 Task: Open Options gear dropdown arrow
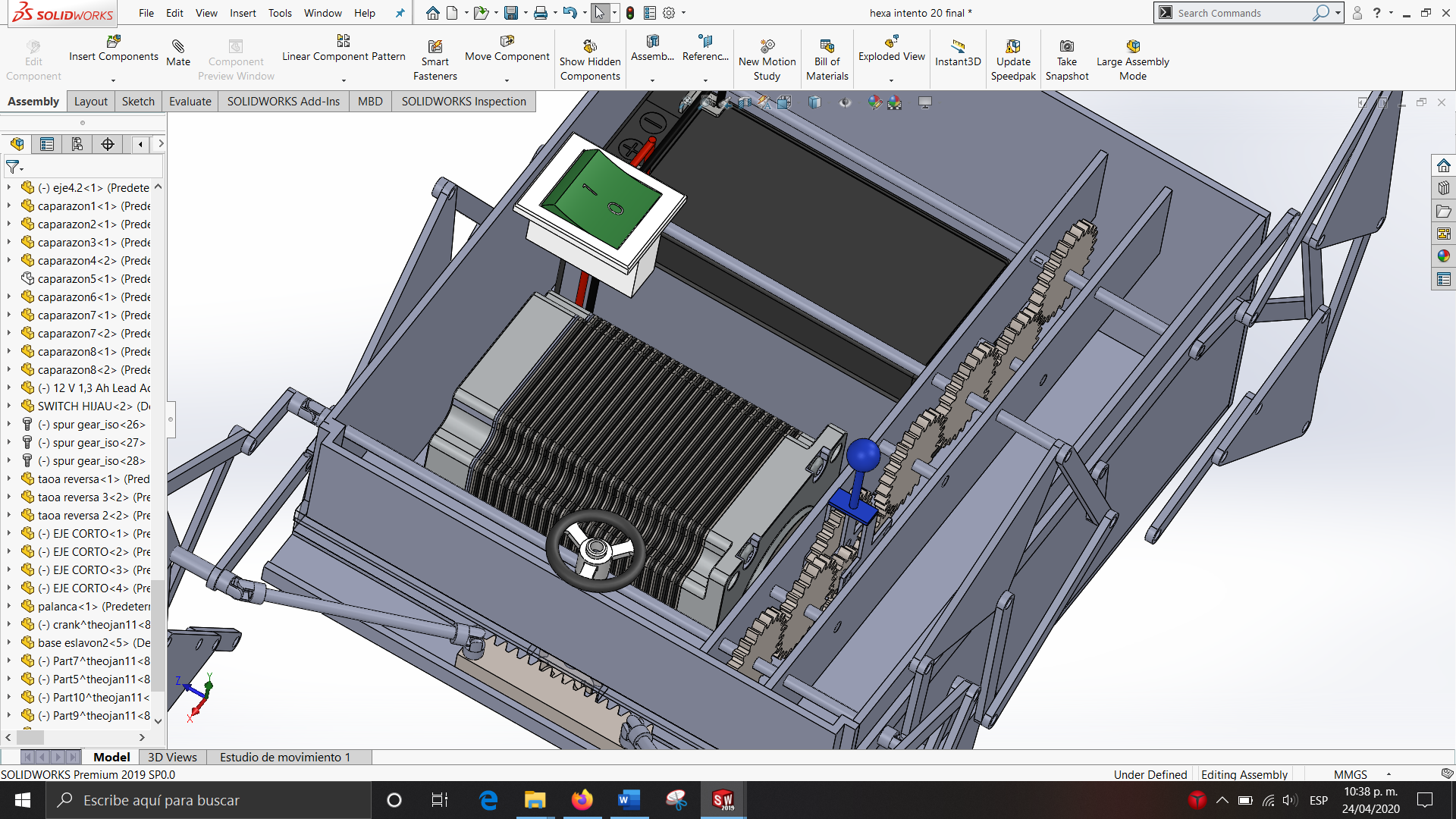683,13
